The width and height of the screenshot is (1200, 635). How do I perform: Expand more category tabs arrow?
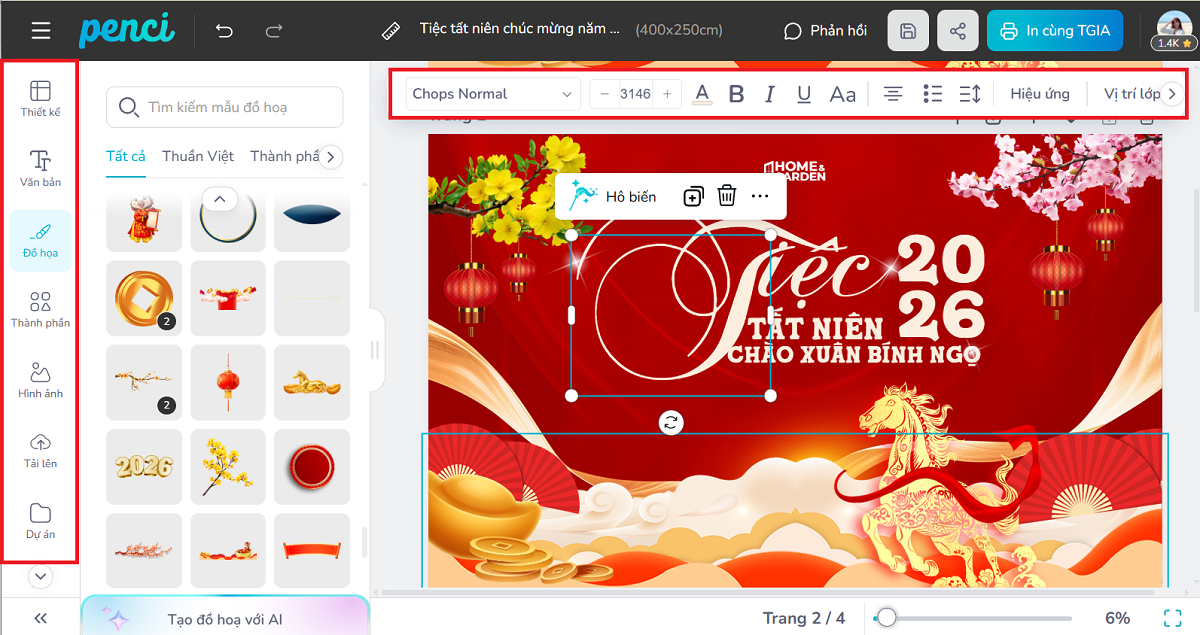point(332,157)
